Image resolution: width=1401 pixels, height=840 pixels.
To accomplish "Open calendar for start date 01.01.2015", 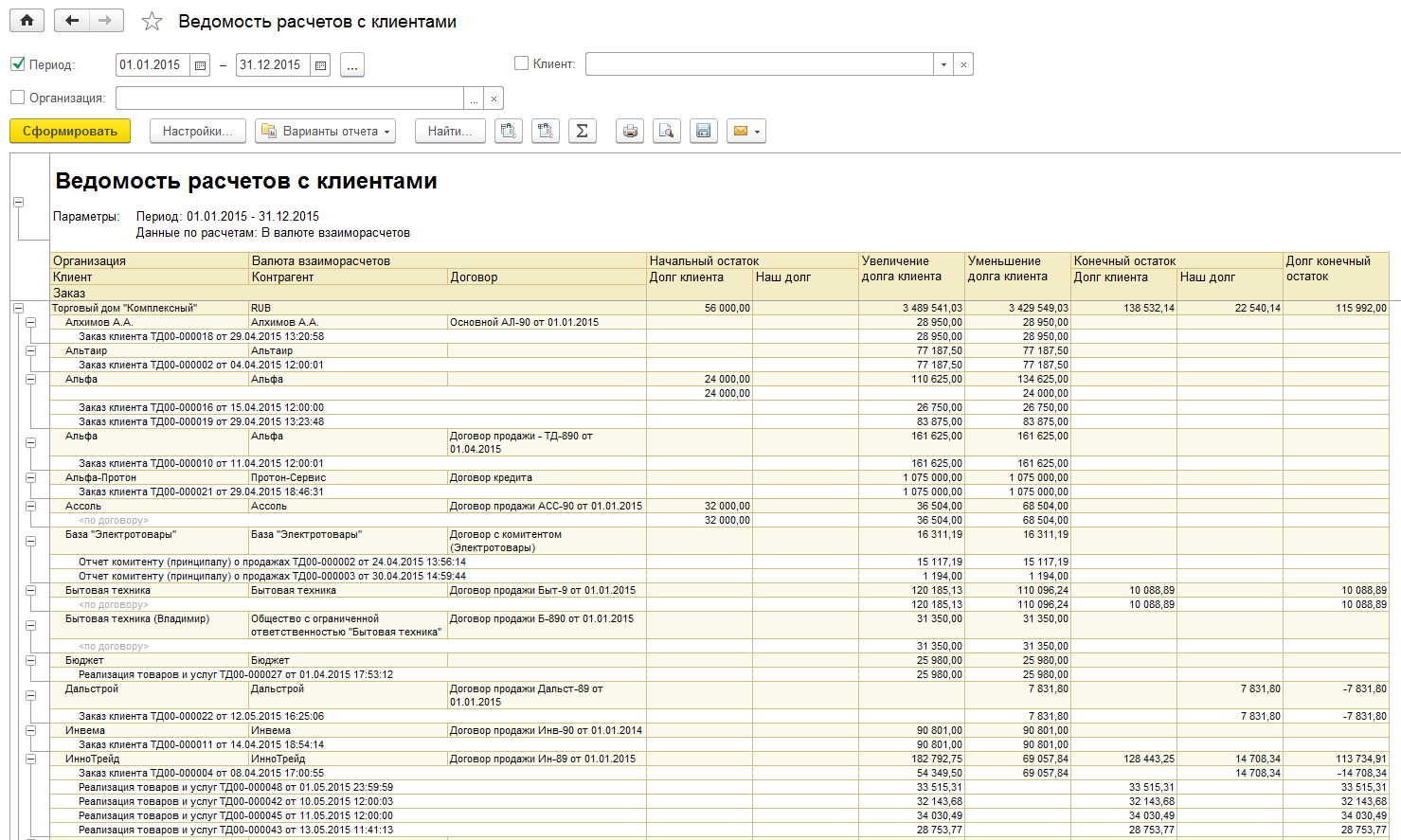I will [x=200, y=65].
